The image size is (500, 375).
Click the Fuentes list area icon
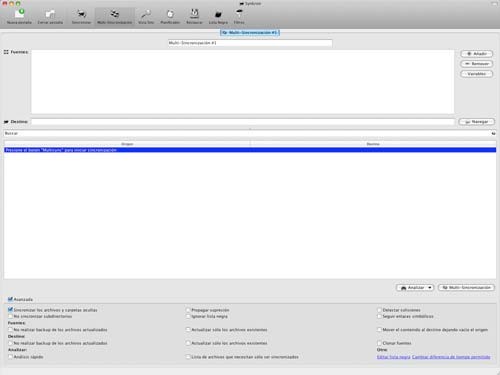tap(6, 52)
